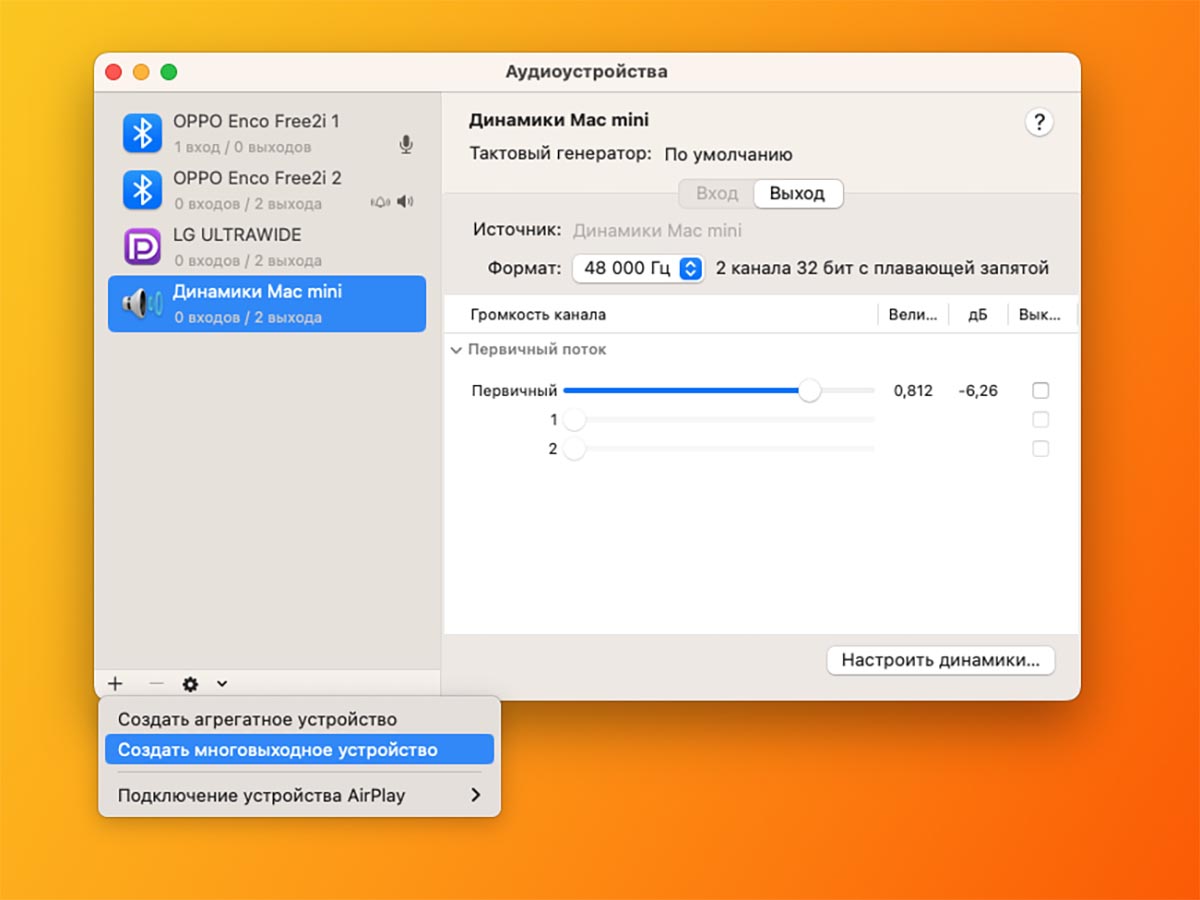Screen dimensions: 1200x900
Task: Toggle mute checkbox for Первичный channel
Action: 1040,391
